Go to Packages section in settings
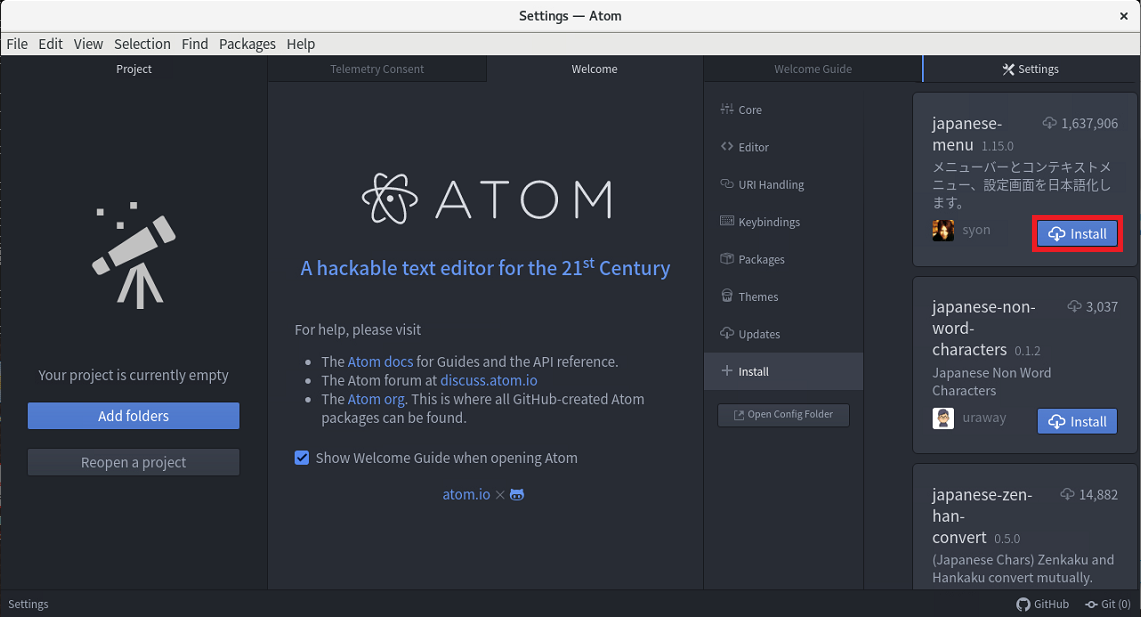Image resolution: width=1141 pixels, height=617 pixels. point(760,260)
